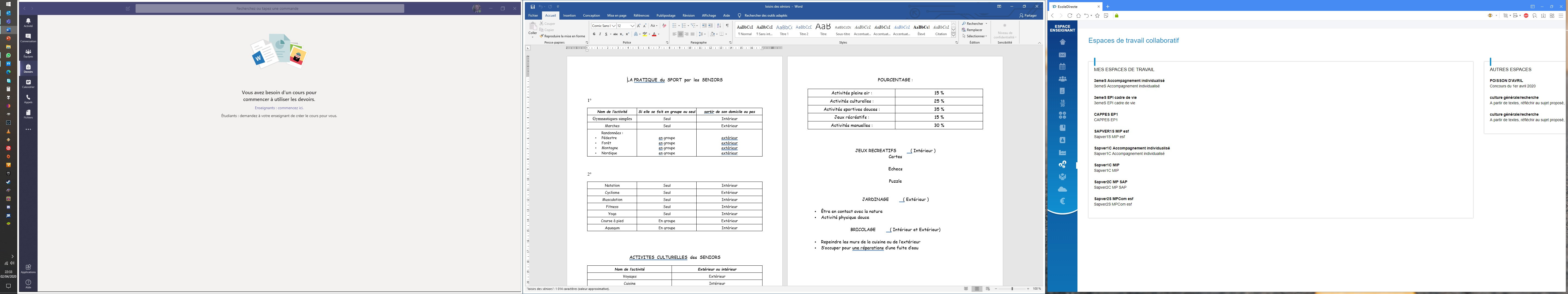Reload the EcoleDirecte page in browser
Viewport: 1568px width, 294px height.
pyautogui.click(x=1070, y=16)
